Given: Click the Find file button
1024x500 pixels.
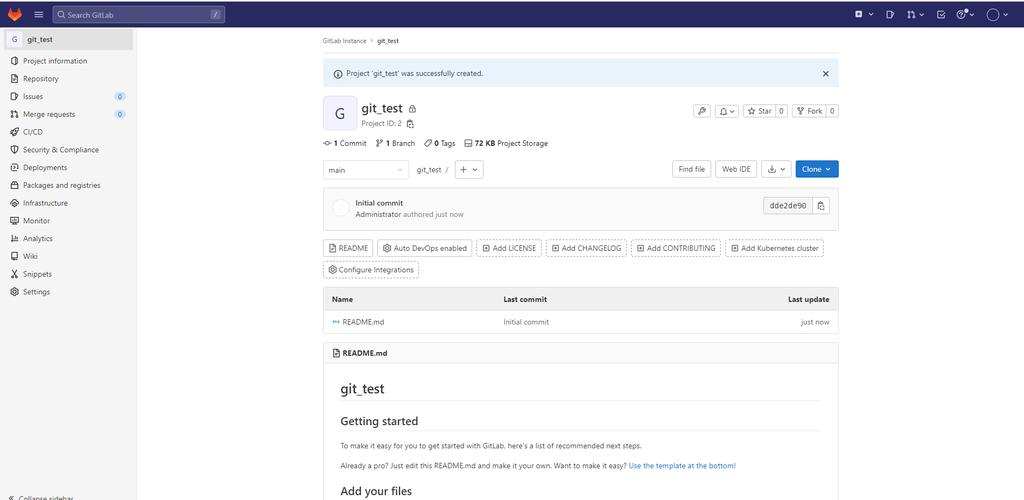Looking at the screenshot, I should click(692, 169).
